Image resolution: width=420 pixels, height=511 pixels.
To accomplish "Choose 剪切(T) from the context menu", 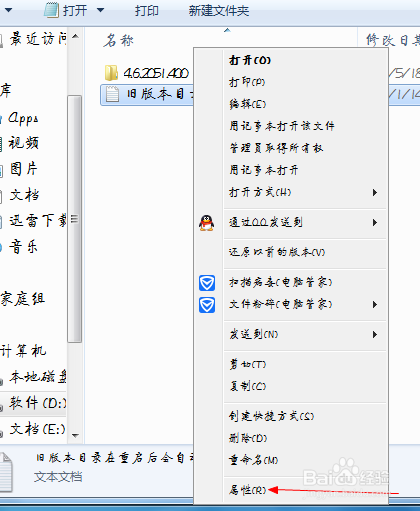I will [248, 364].
